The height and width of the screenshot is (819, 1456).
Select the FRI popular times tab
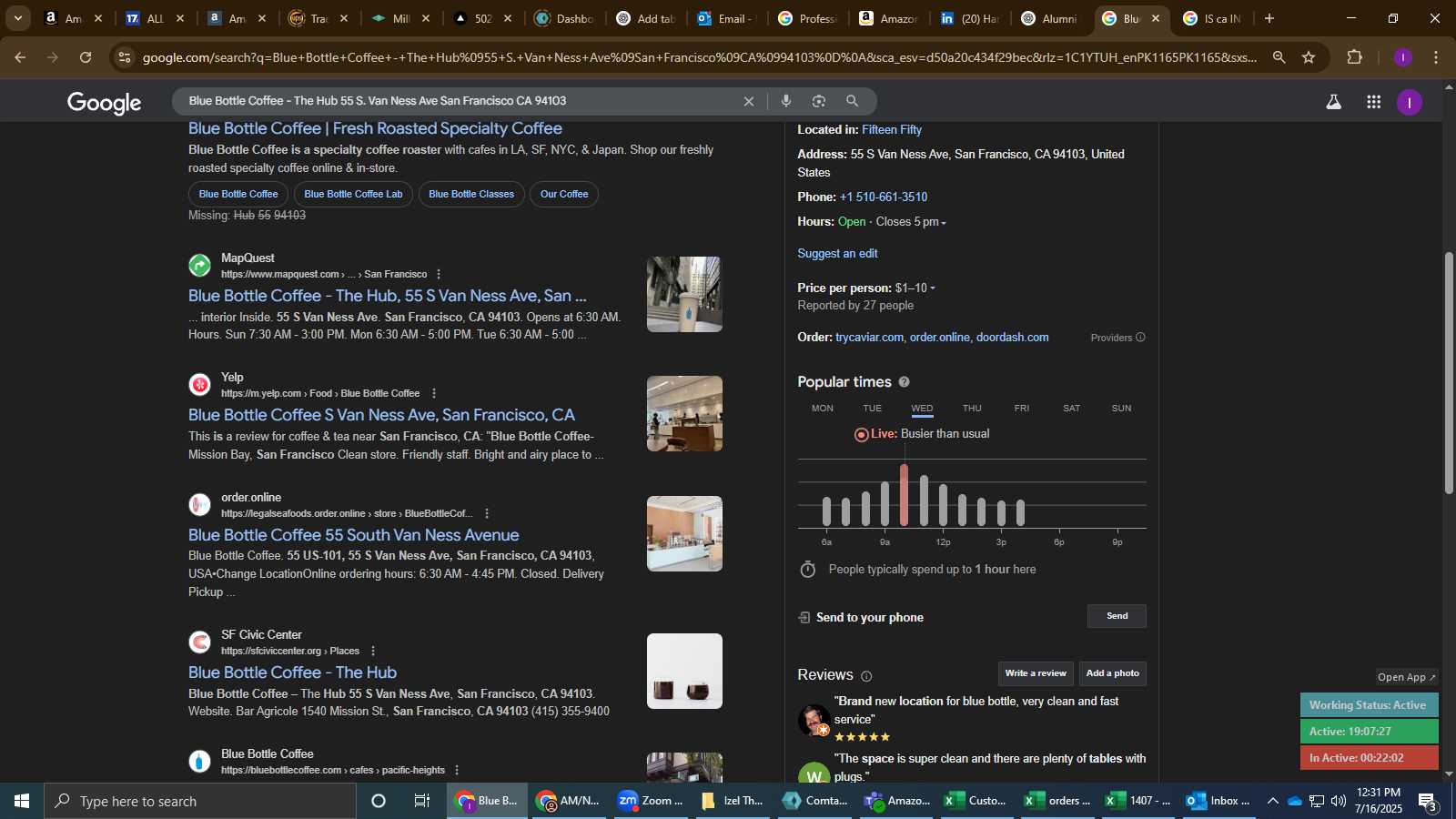[1022, 409]
